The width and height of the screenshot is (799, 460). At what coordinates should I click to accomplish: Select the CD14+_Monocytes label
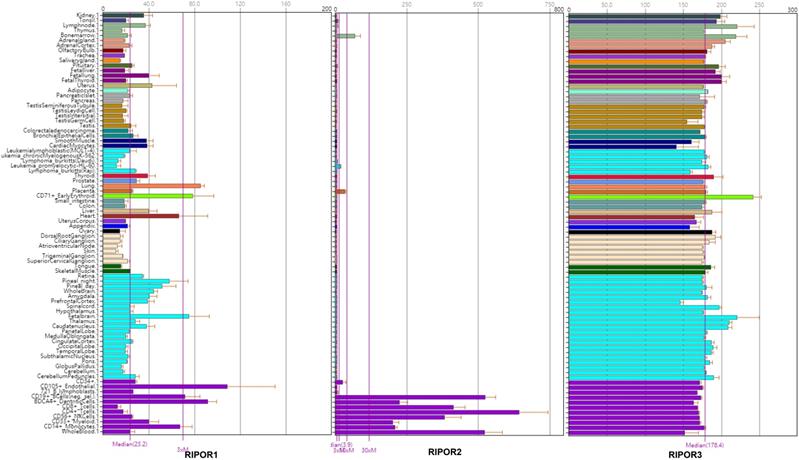tap(69, 426)
